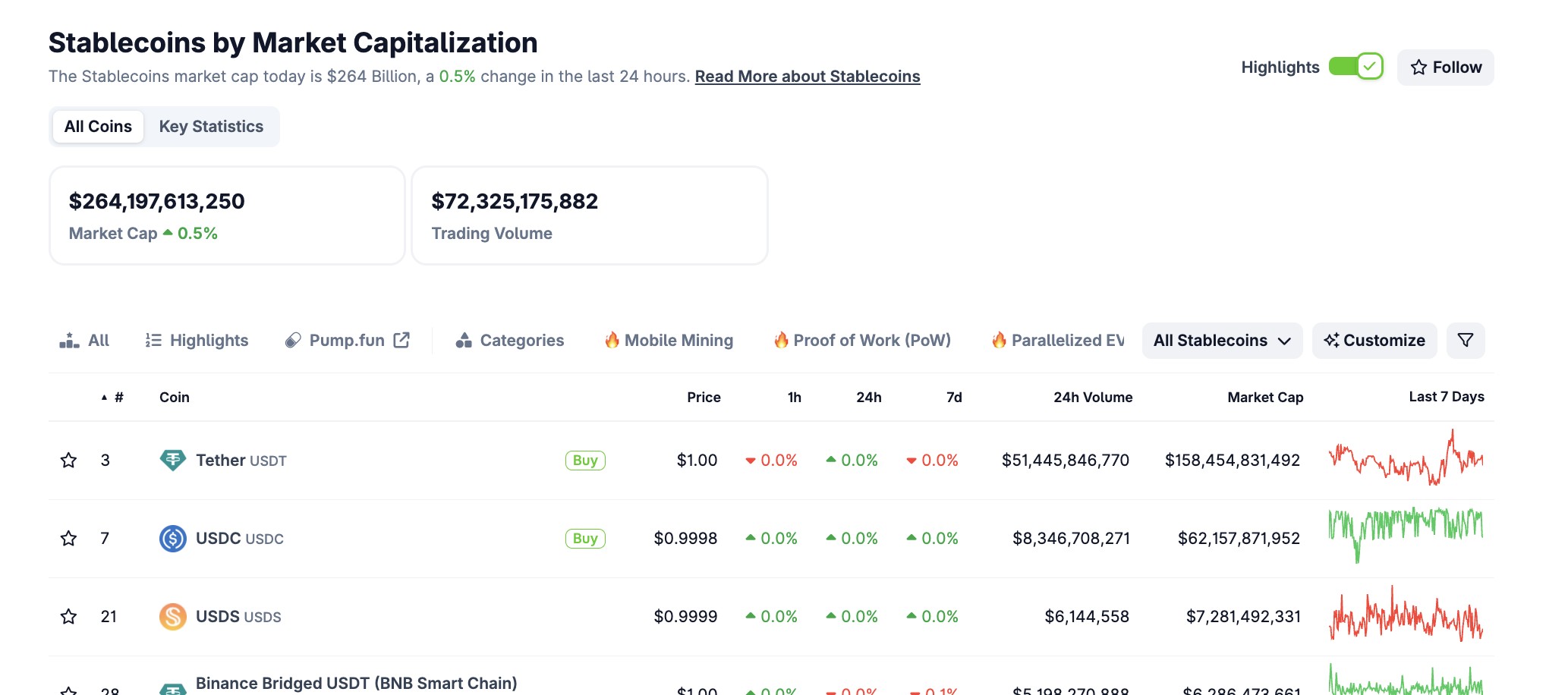Click USDC price $0.9998
The width and height of the screenshot is (1568, 695).
coord(685,538)
